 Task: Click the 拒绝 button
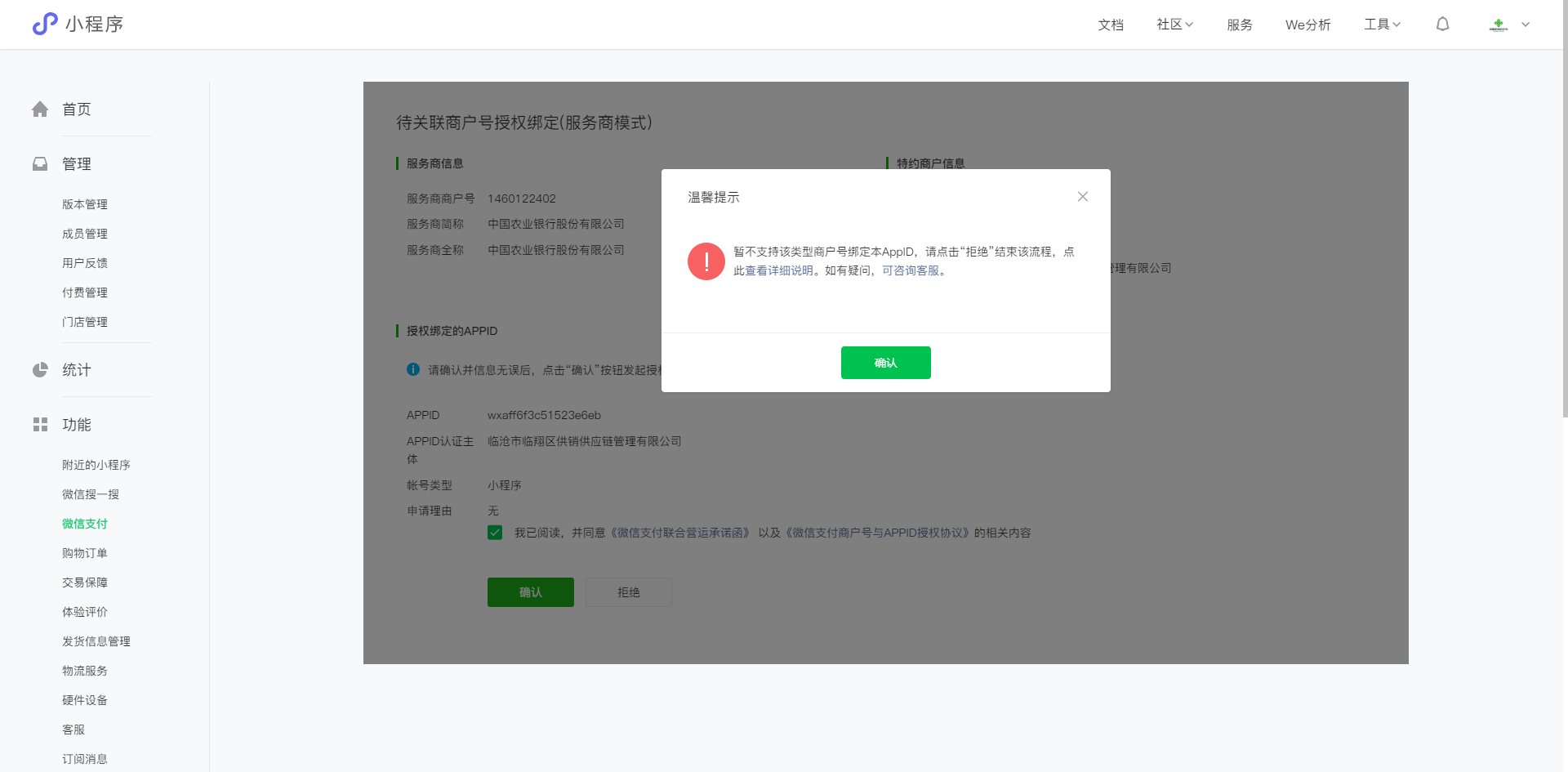pos(629,592)
